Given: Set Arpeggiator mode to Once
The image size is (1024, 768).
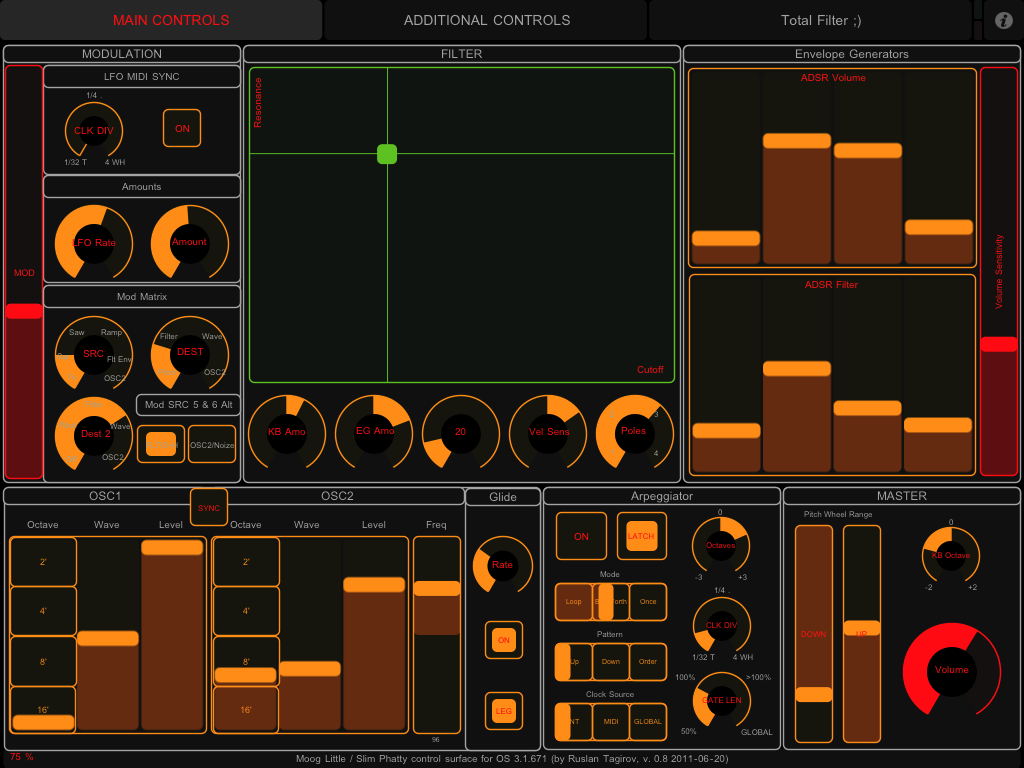Looking at the screenshot, I should [648, 602].
